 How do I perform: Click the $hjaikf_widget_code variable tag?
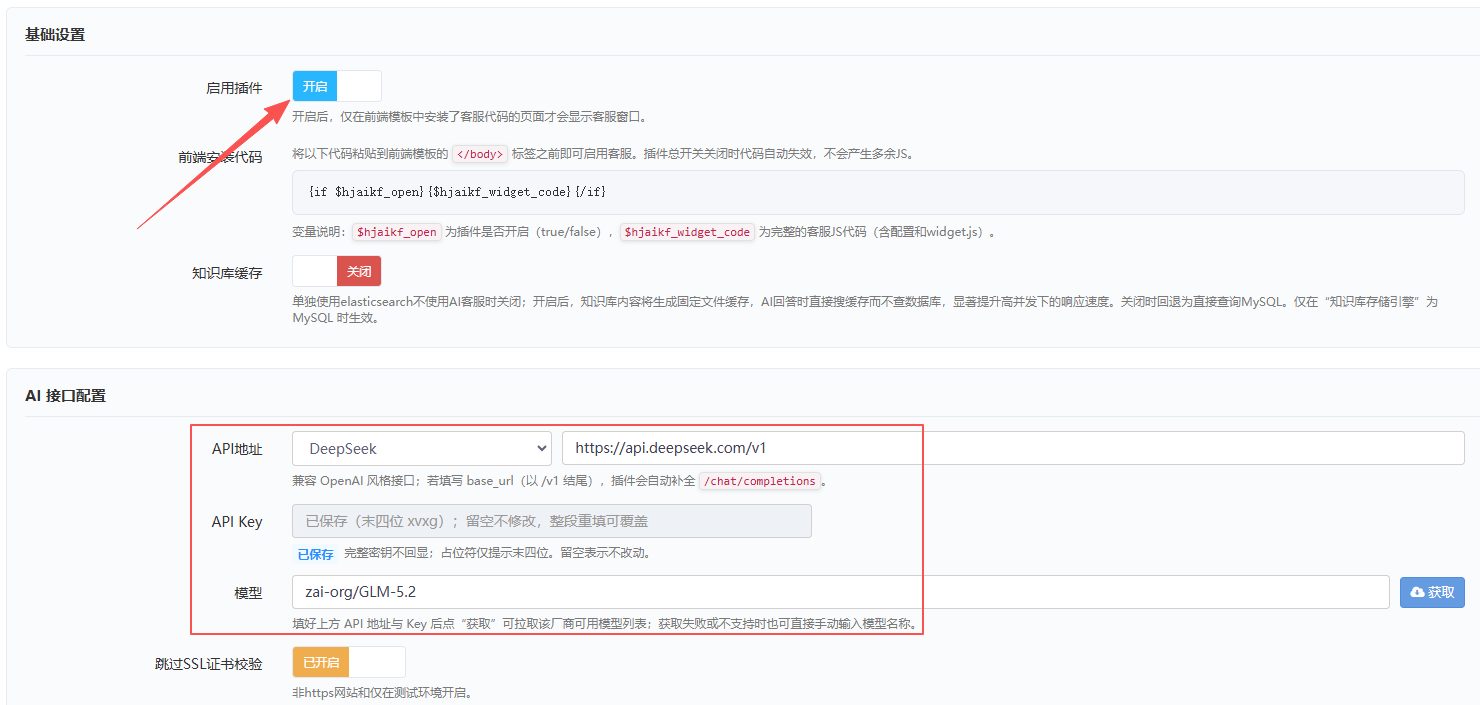coord(687,232)
